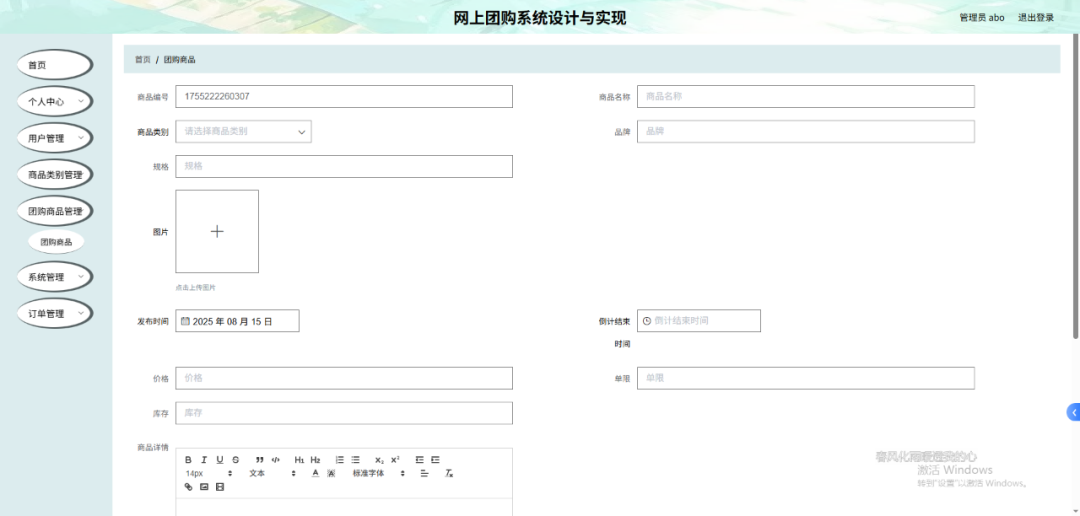
Task: Expand the blue side panel arrow
Action: (1073, 412)
